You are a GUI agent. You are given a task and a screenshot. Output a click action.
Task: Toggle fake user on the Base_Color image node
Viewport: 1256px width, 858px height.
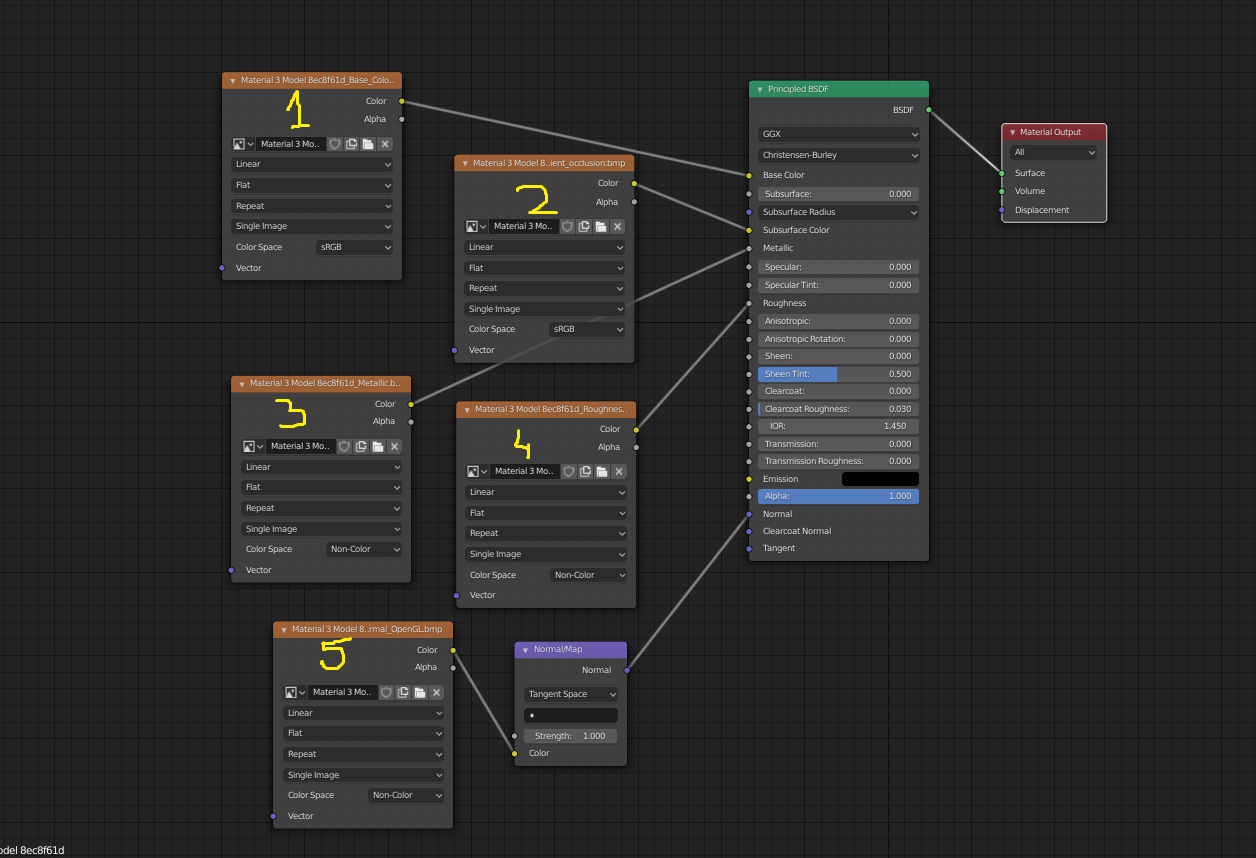pyautogui.click(x=336, y=145)
